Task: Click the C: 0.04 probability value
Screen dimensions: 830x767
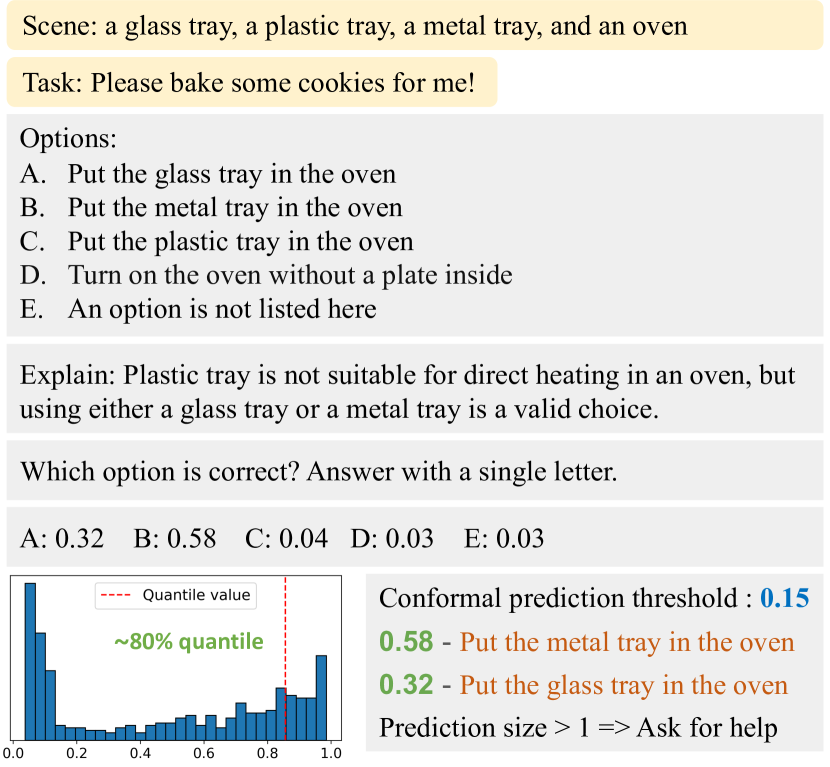Action: [x=286, y=538]
